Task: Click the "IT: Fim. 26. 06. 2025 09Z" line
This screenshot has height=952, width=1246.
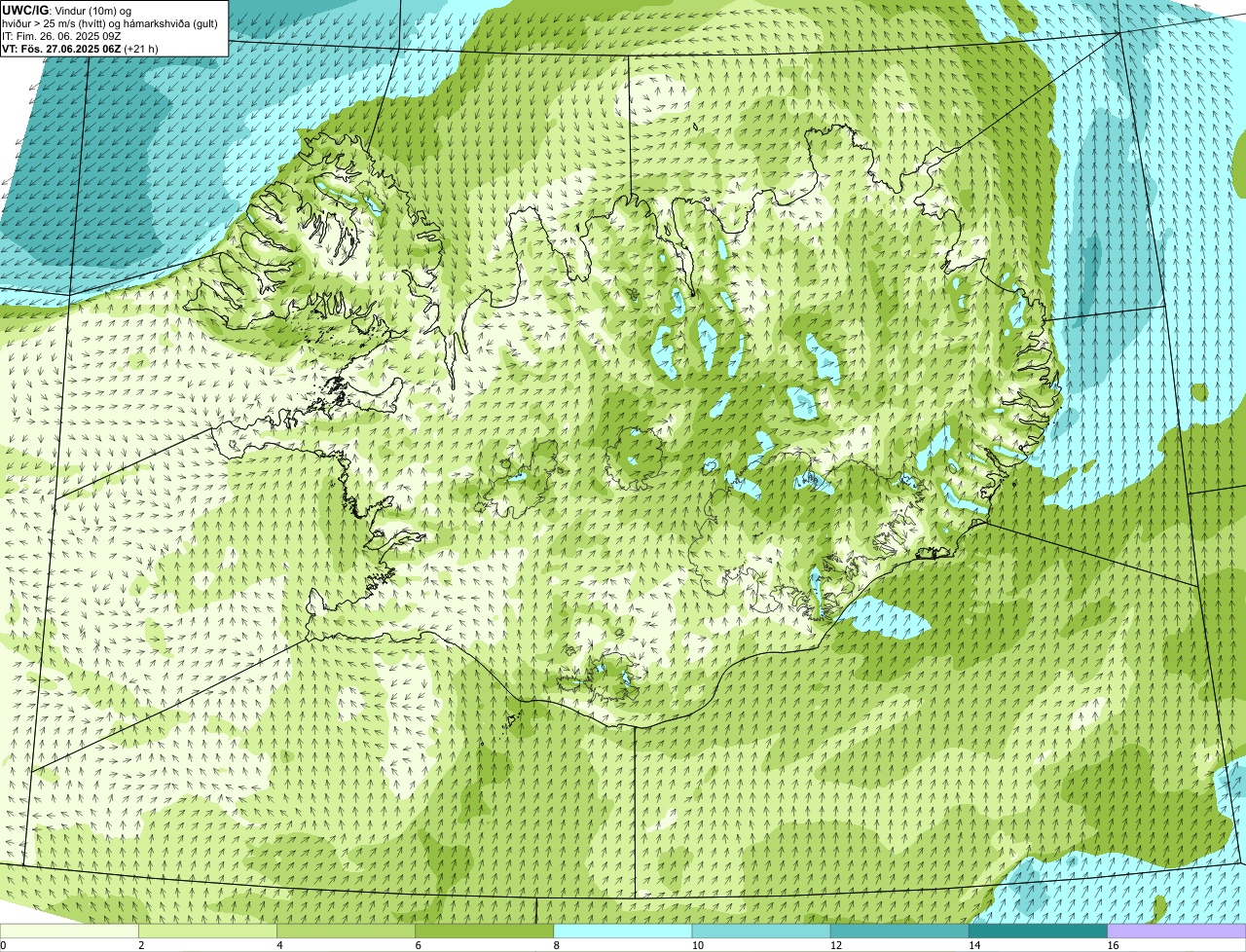Action: [x=61, y=36]
